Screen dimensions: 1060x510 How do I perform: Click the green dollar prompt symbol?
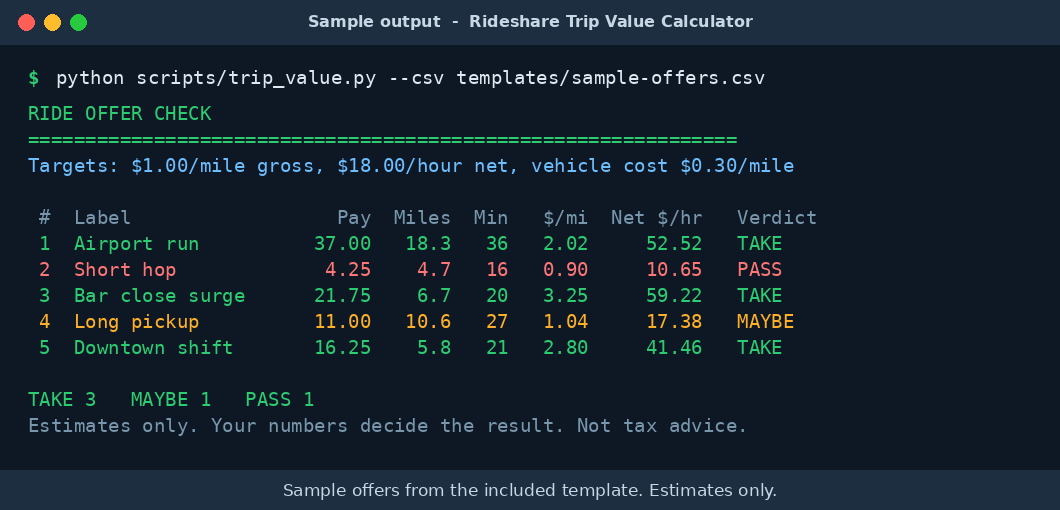[34, 78]
